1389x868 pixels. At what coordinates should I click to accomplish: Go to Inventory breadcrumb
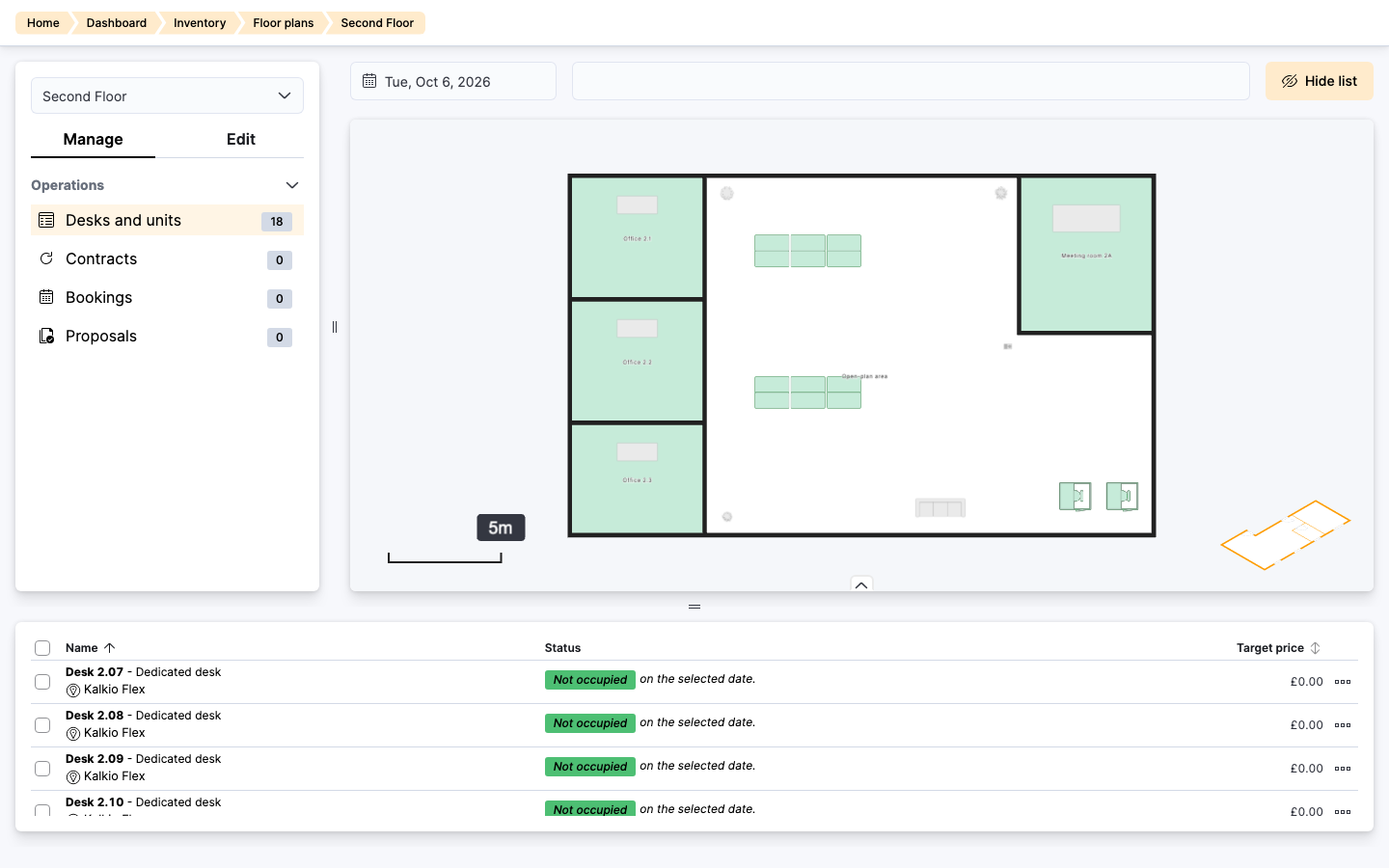[200, 23]
